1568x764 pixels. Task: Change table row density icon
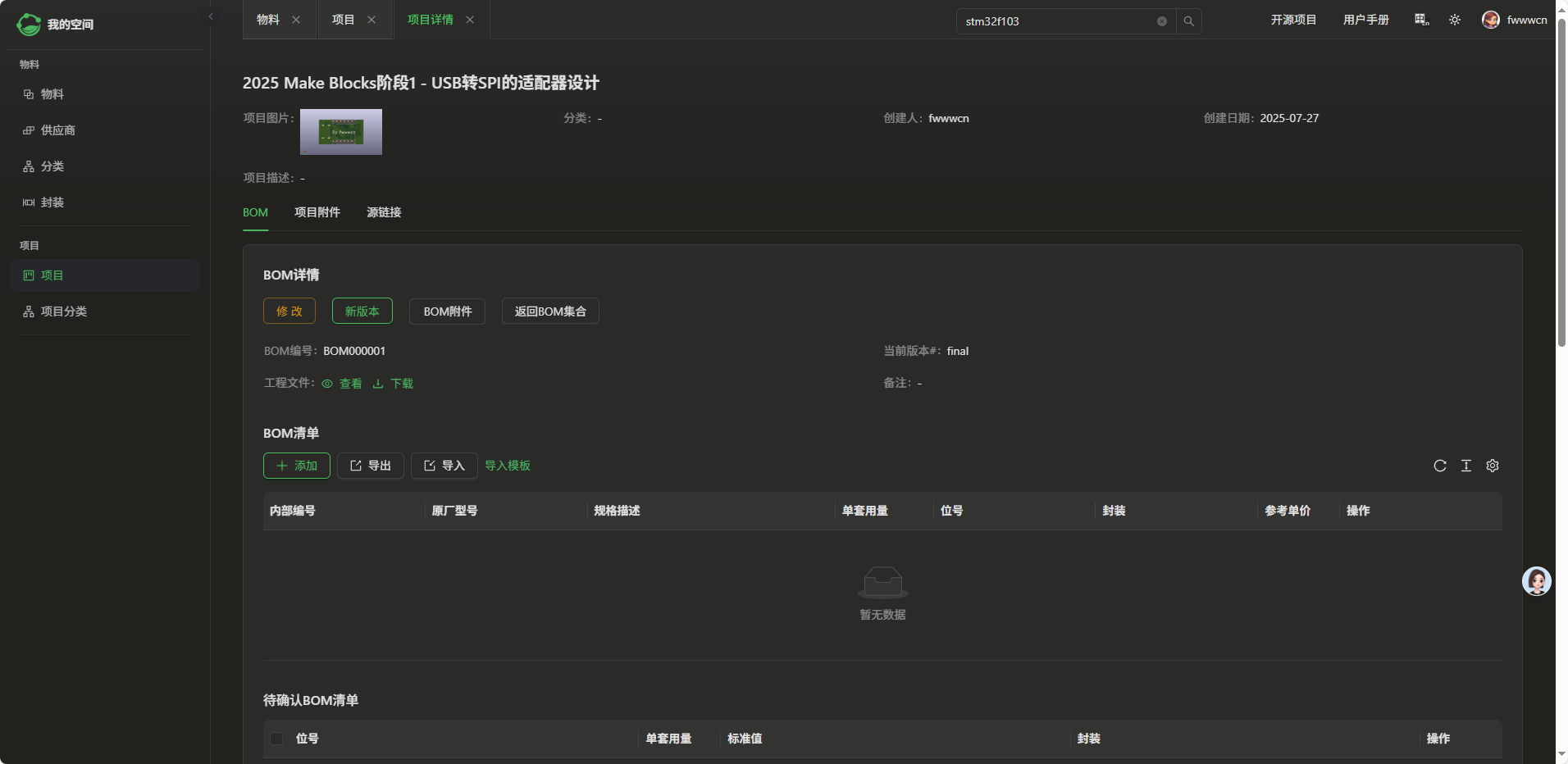pyautogui.click(x=1466, y=466)
